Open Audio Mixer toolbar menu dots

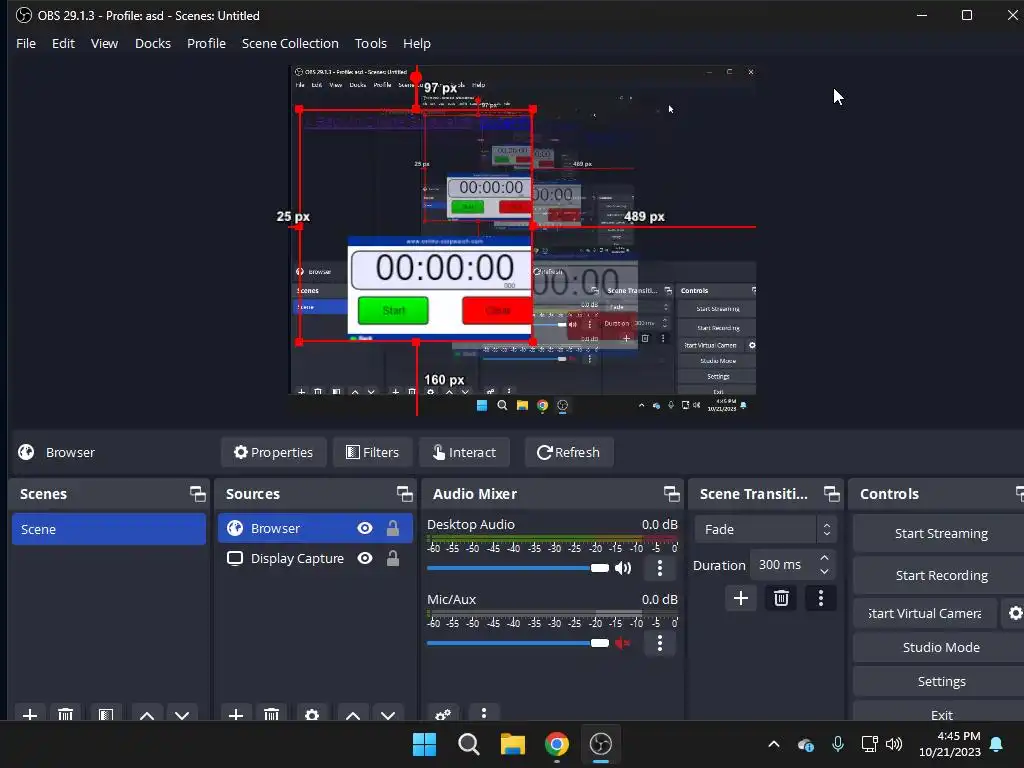click(x=483, y=713)
